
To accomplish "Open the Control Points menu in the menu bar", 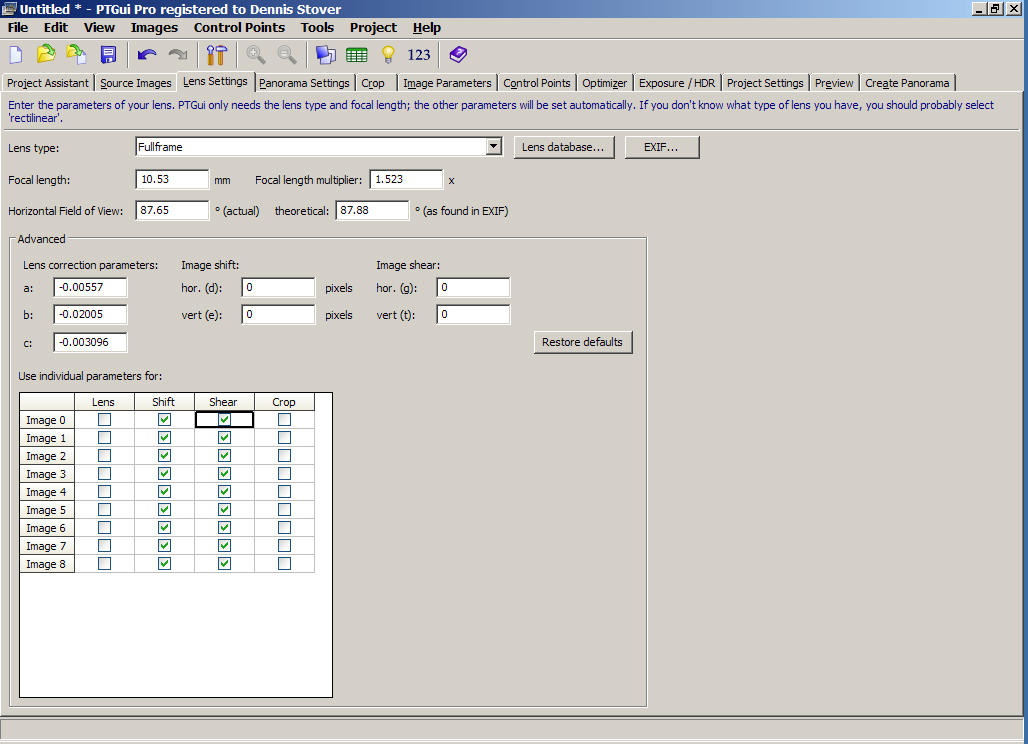I will coord(239,28).
